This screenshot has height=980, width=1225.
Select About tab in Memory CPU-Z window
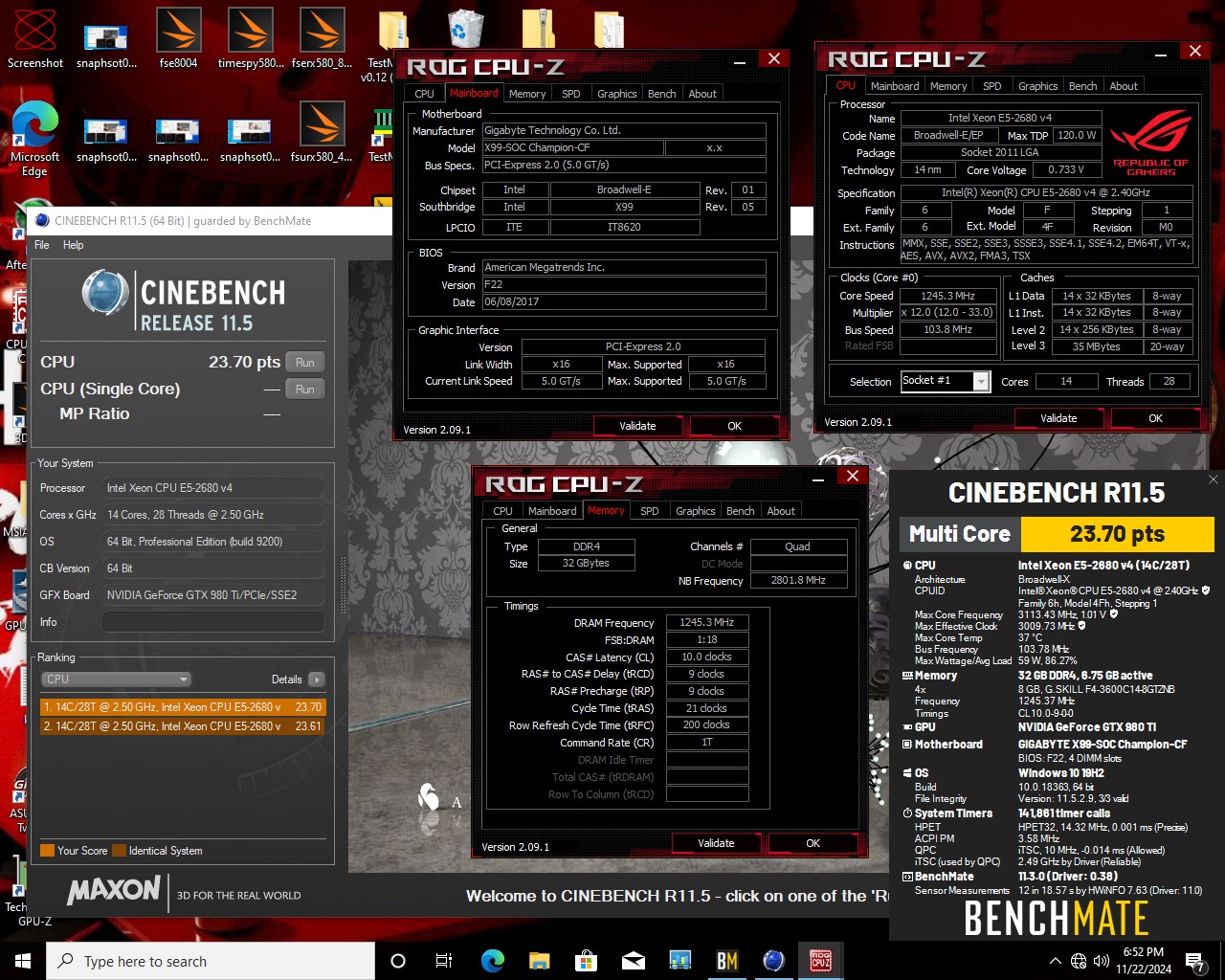pyautogui.click(x=781, y=511)
